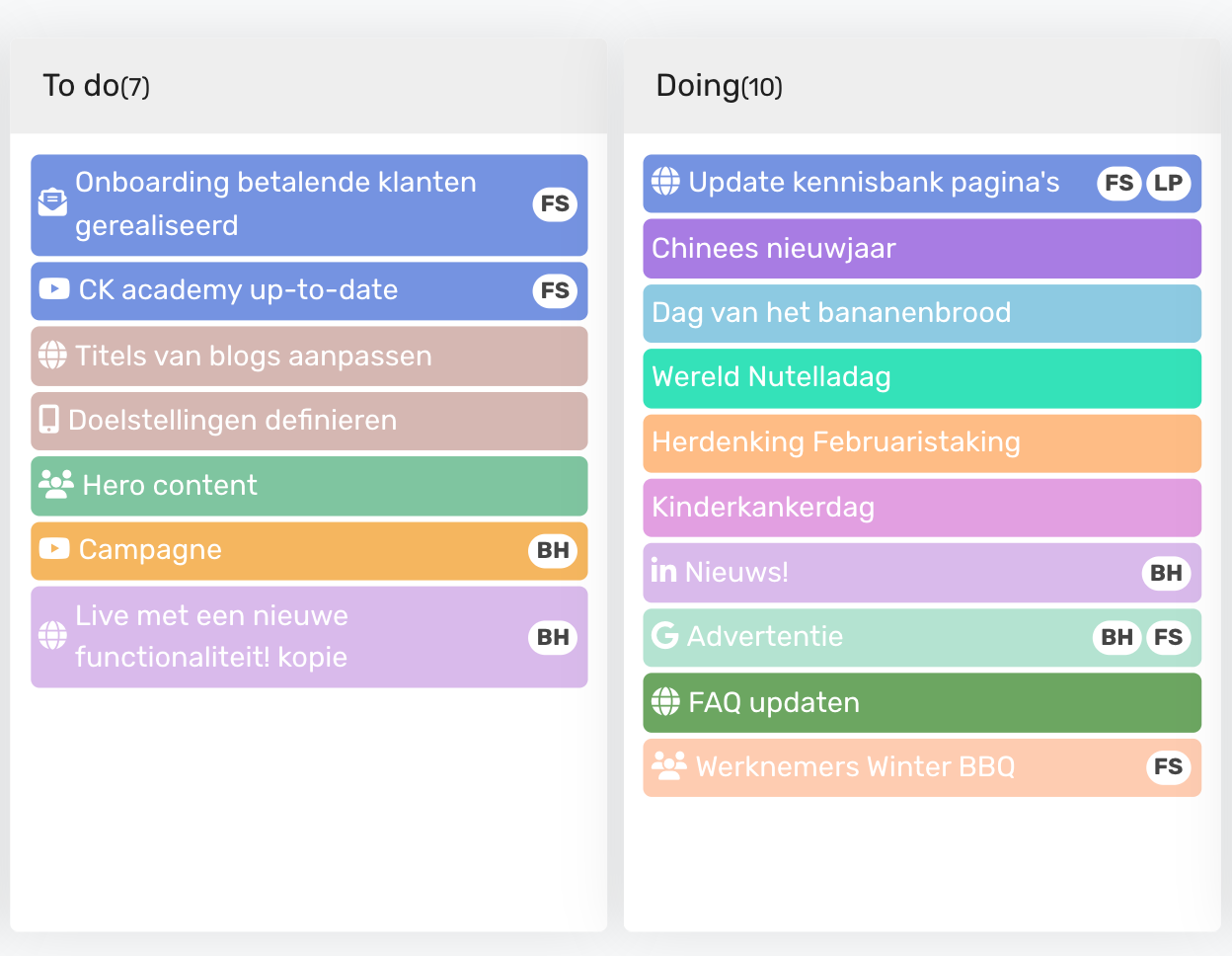Open the Kinderkankerdag card
This screenshot has width=1232, height=956.
922,508
